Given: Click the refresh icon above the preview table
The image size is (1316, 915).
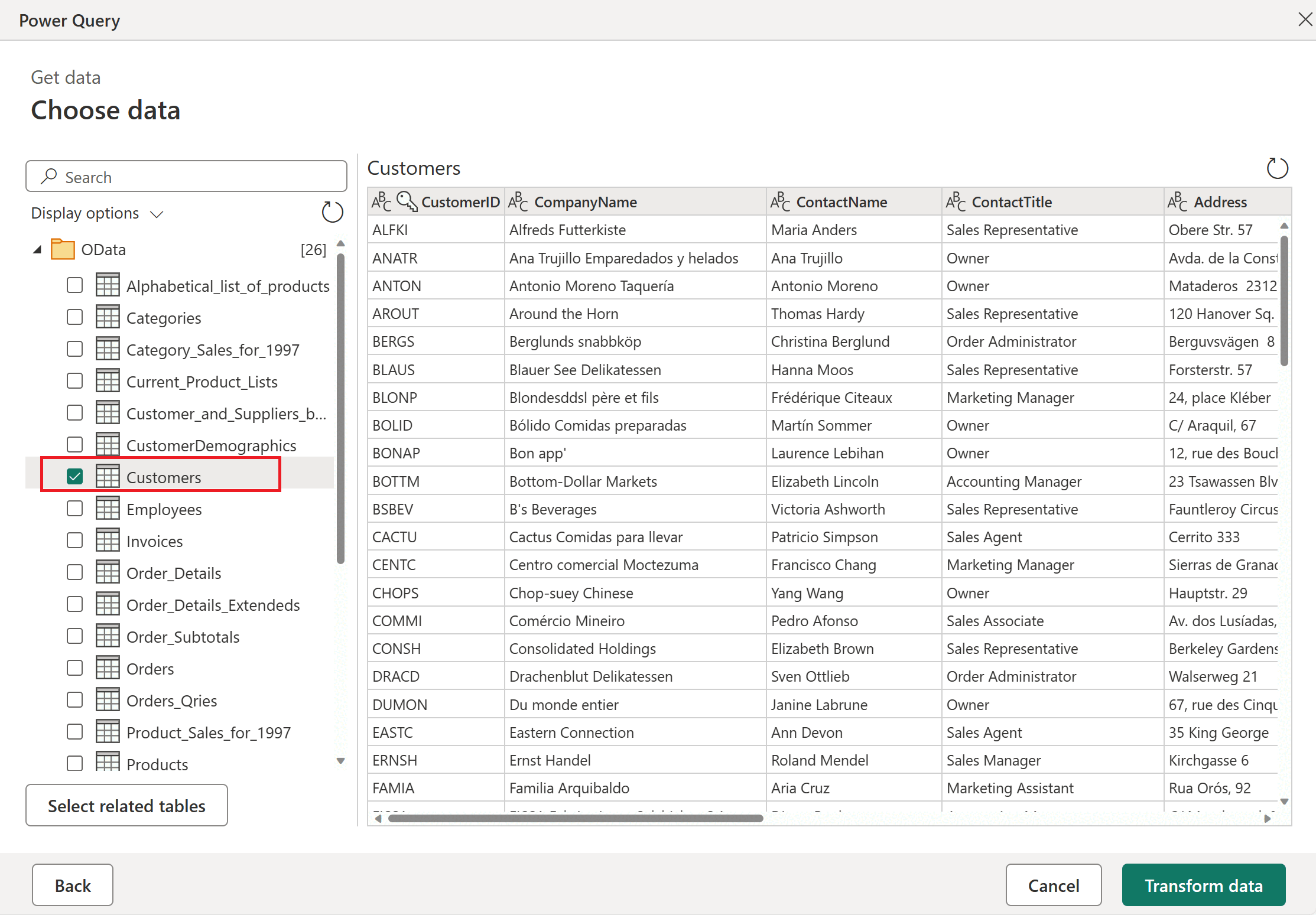Looking at the screenshot, I should (x=1277, y=168).
